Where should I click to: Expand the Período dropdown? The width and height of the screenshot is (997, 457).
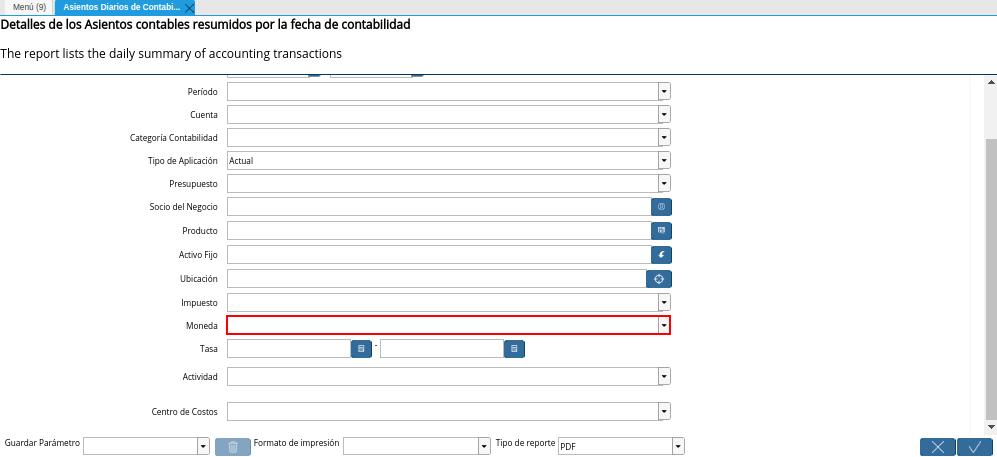[x=664, y=92]
